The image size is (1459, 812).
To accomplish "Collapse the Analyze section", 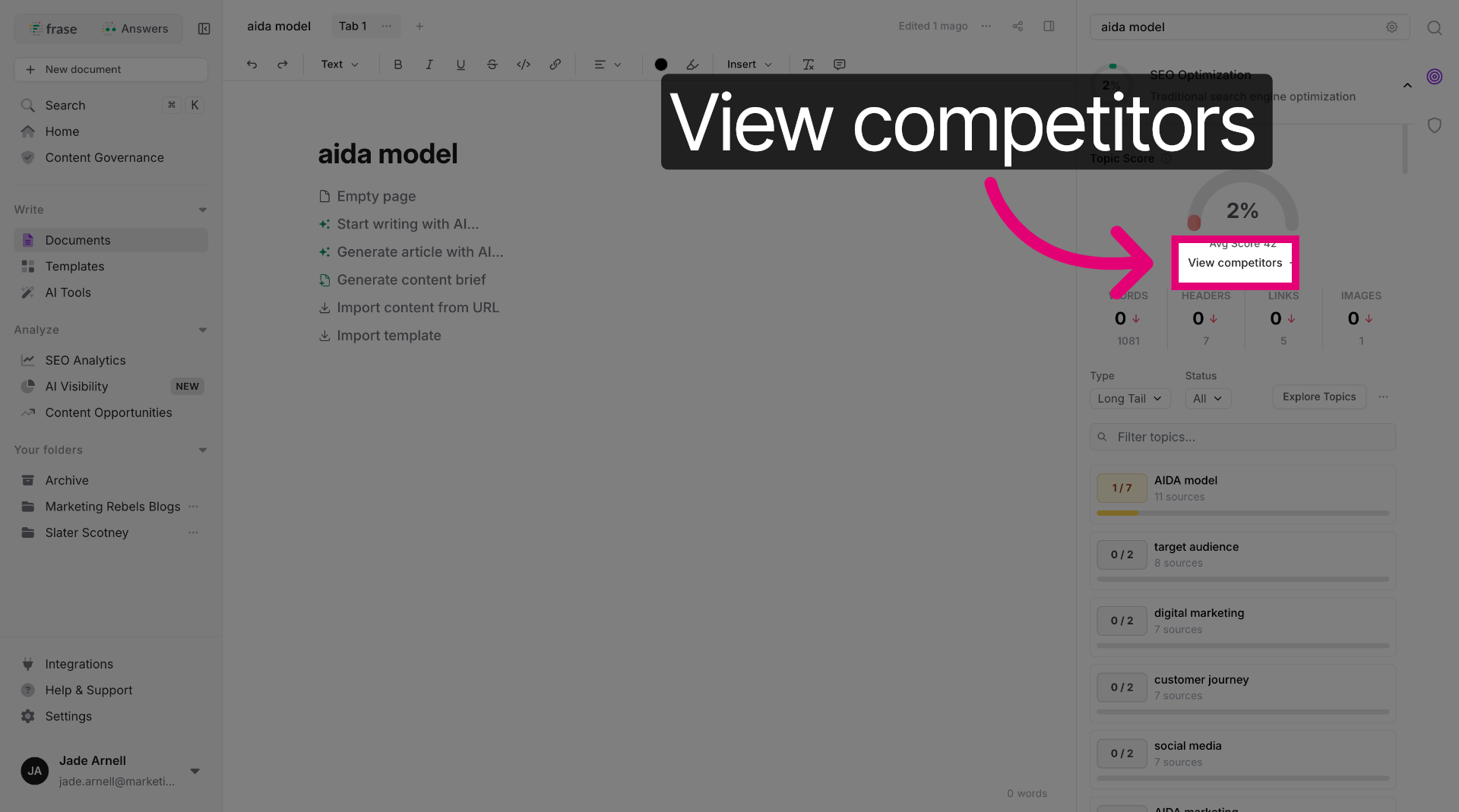I will [203, 330].
